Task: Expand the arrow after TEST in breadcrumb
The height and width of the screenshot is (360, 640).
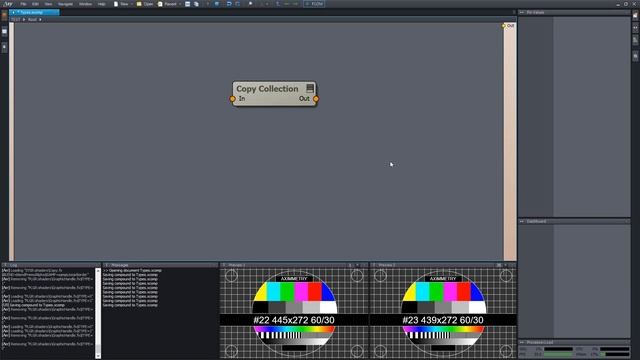Action: pos(24,19)
